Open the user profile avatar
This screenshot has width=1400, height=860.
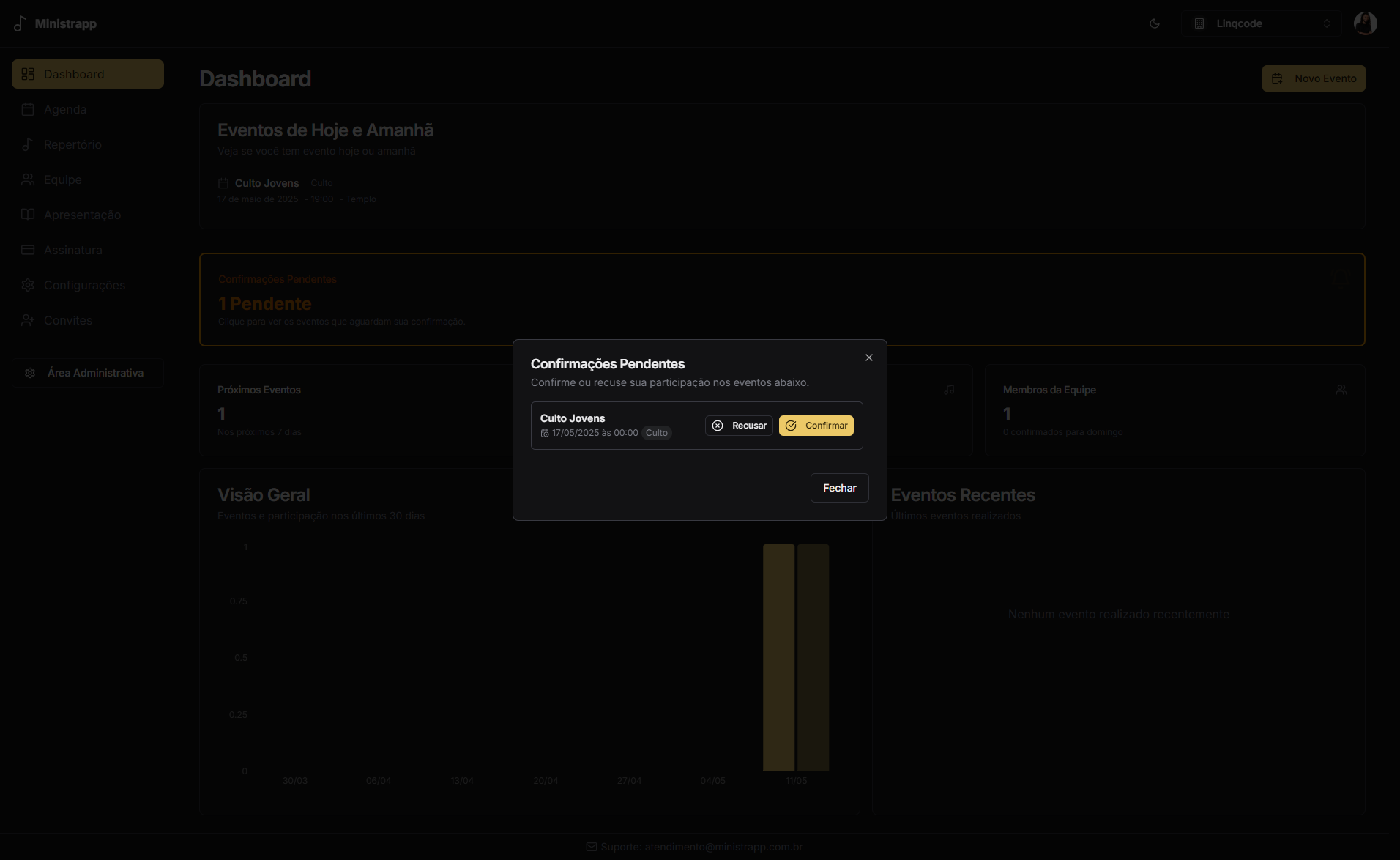1365,23
